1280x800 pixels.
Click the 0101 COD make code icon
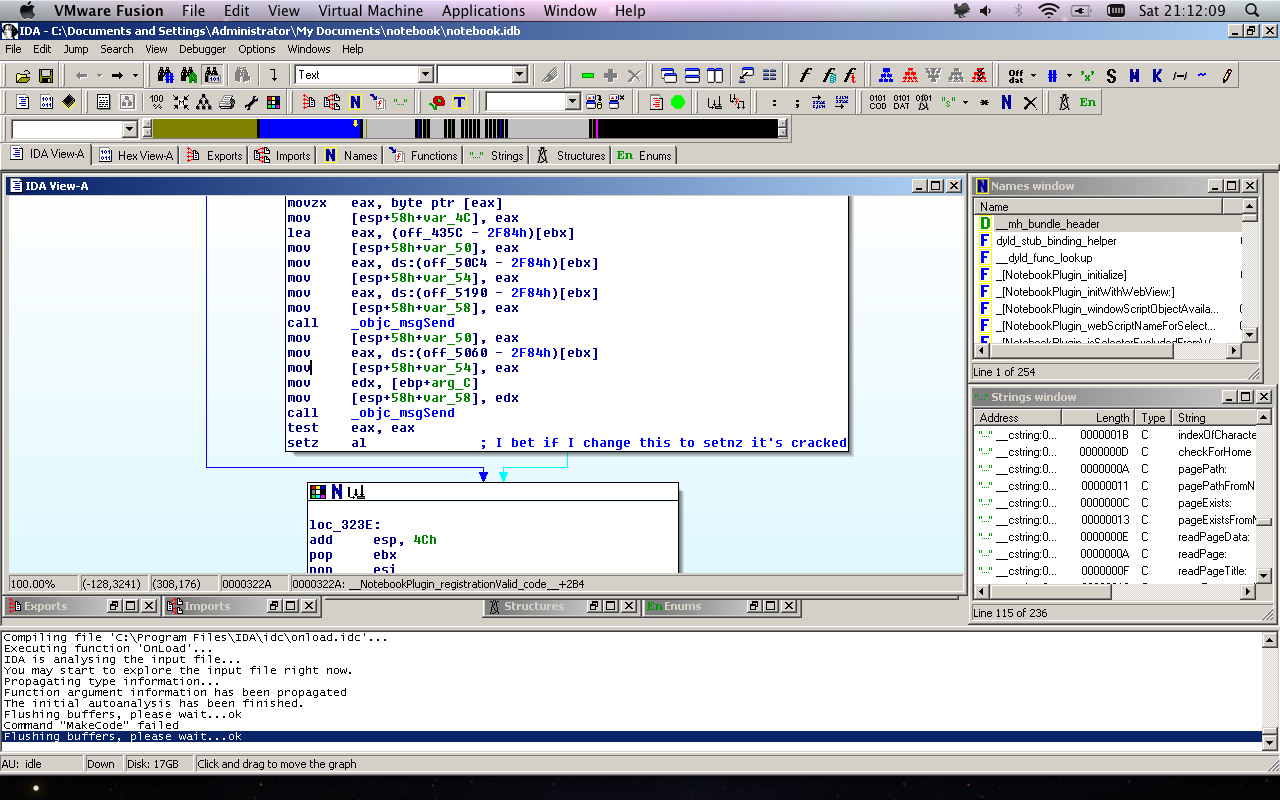click(x=877, y=102)
